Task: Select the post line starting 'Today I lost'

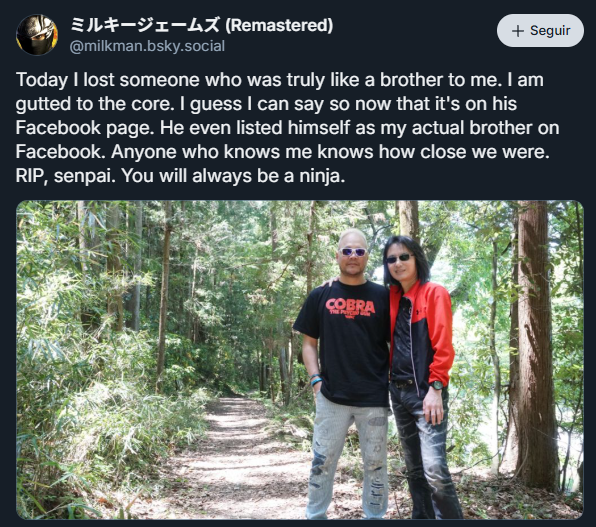Action: (279, 80)
